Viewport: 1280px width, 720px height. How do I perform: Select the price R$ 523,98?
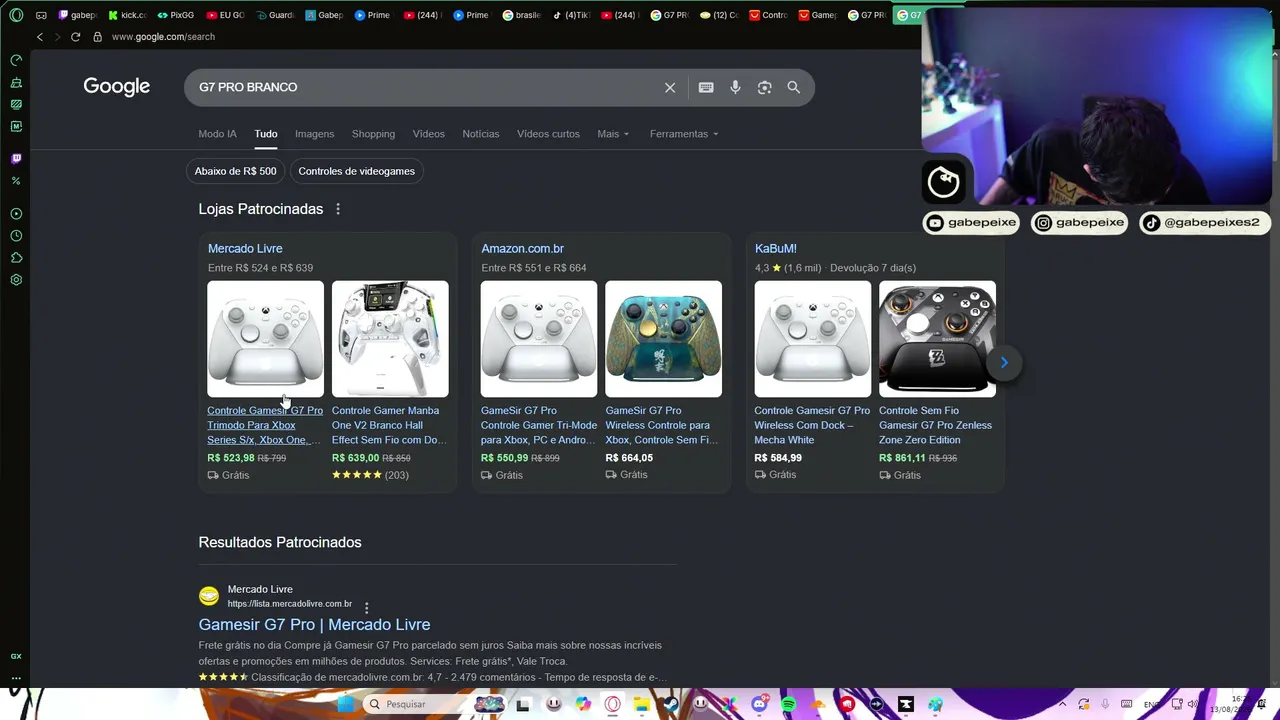(231, 458)
